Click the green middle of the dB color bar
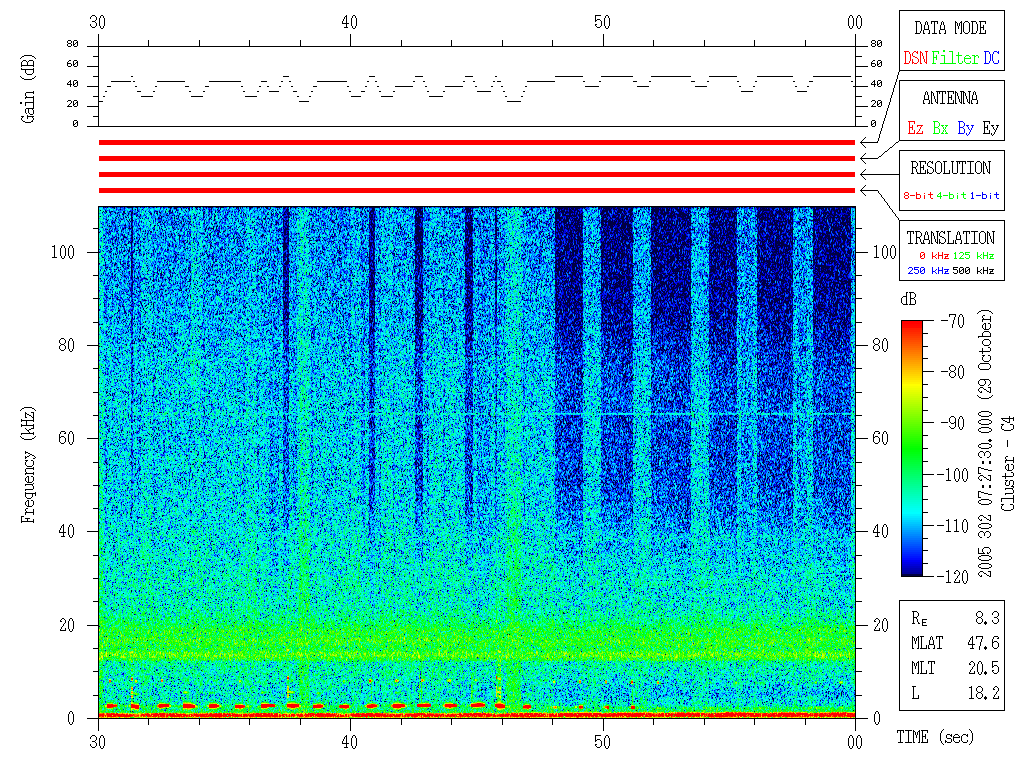Viewport: 1024px width, 768px height. (x=912, y=449)
